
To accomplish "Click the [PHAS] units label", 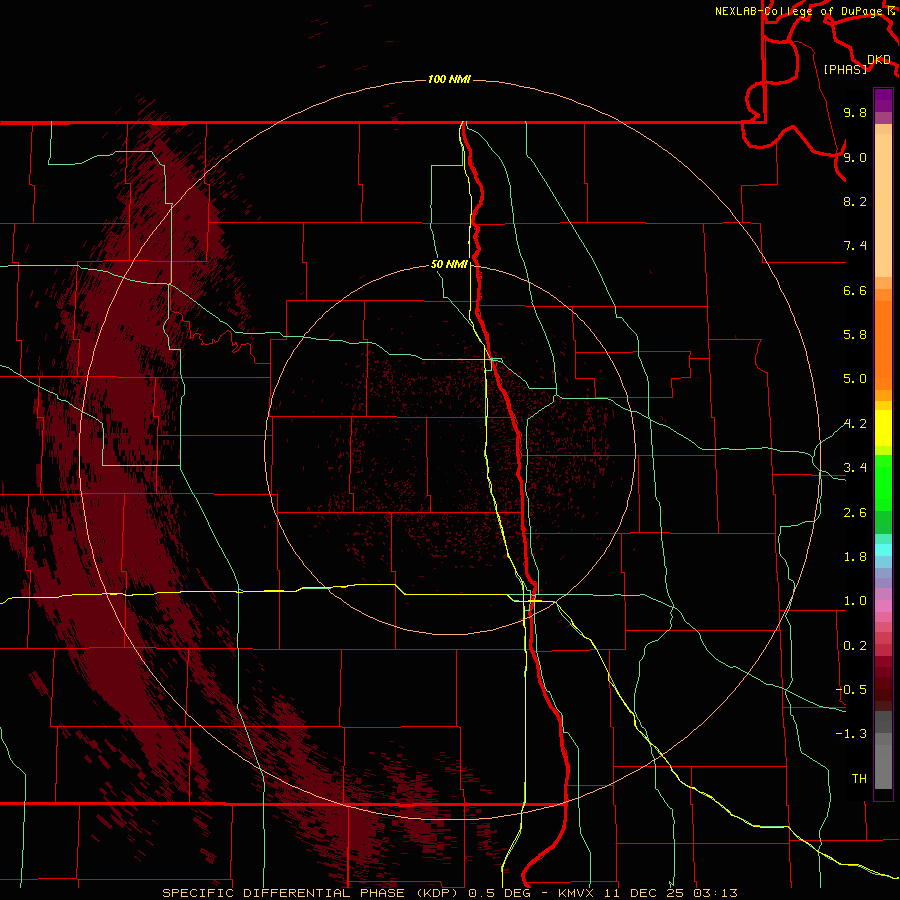I will pyautogui.click(x=845, y=69).
